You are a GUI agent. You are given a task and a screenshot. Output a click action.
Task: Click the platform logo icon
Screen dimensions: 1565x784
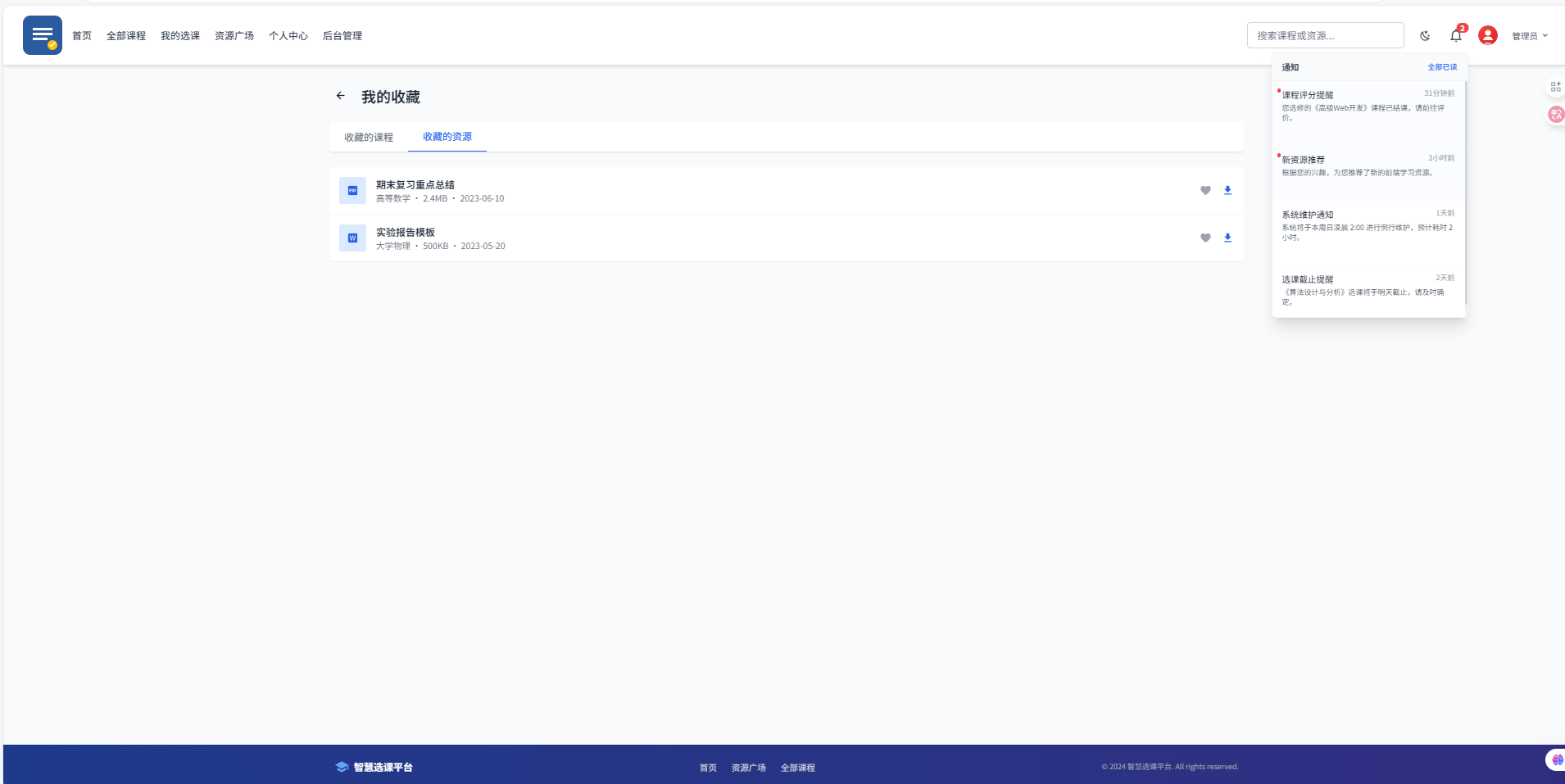pyautogui.click(x=43, y=35)
